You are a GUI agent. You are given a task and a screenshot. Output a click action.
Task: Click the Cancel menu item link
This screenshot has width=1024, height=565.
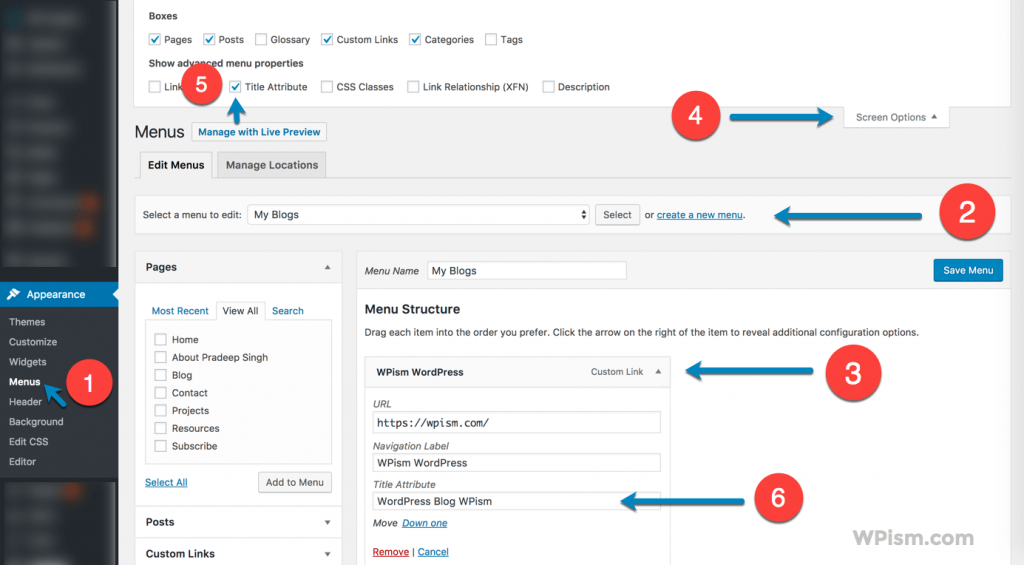(433, 552)
